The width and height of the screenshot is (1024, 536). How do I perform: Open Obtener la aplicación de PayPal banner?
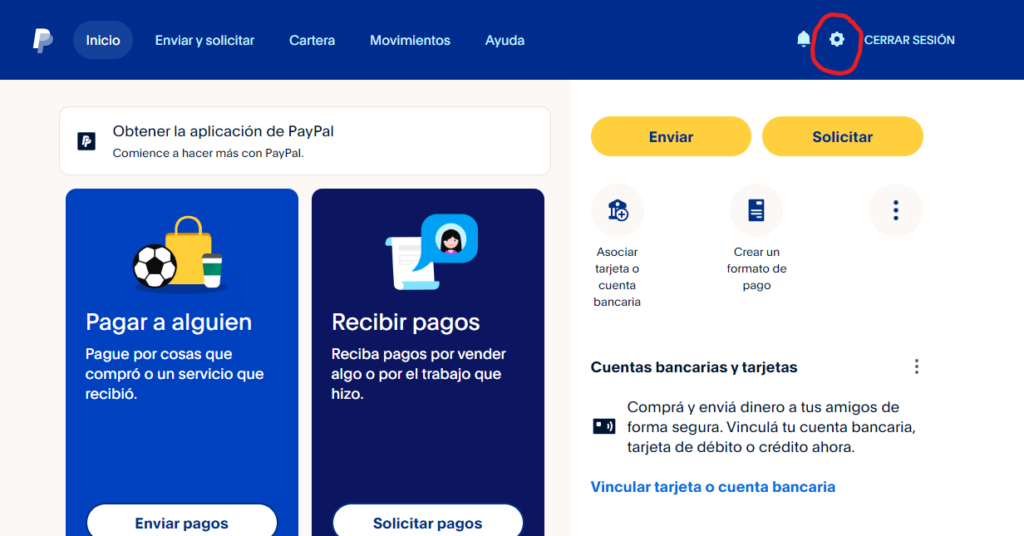(305, 141)
